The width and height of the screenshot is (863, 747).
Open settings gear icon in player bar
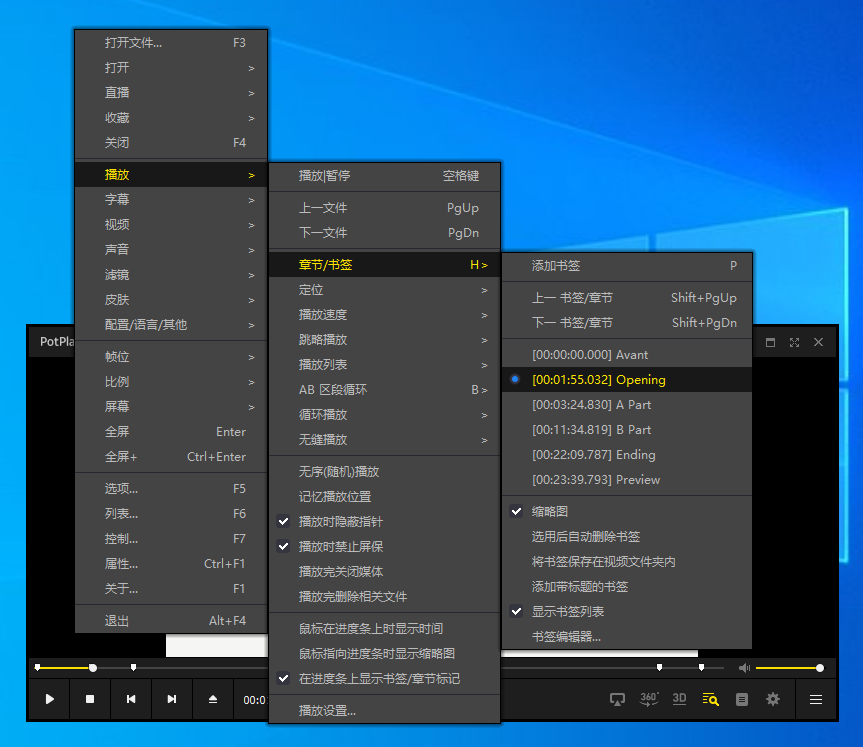[773, 699]
